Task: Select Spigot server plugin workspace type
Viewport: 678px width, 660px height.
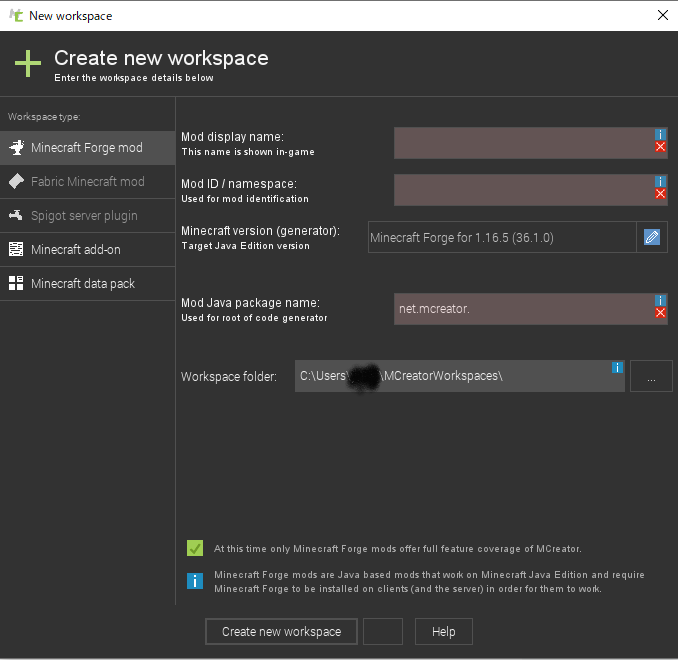Action: click(87, 216)
